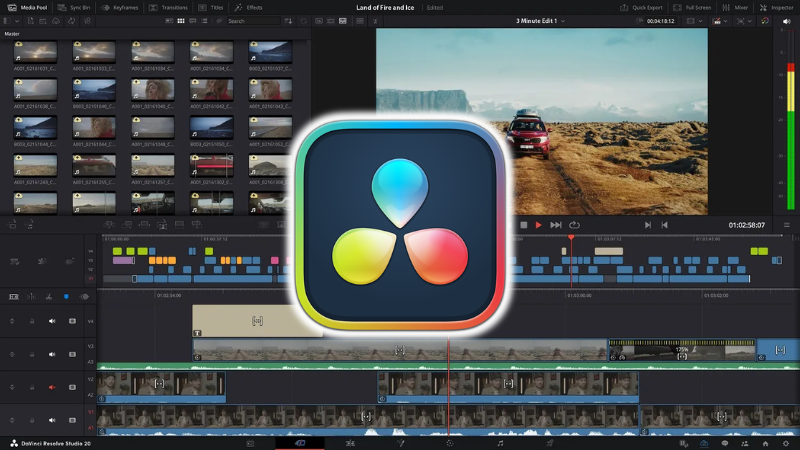Toggle loop playback

574,225
